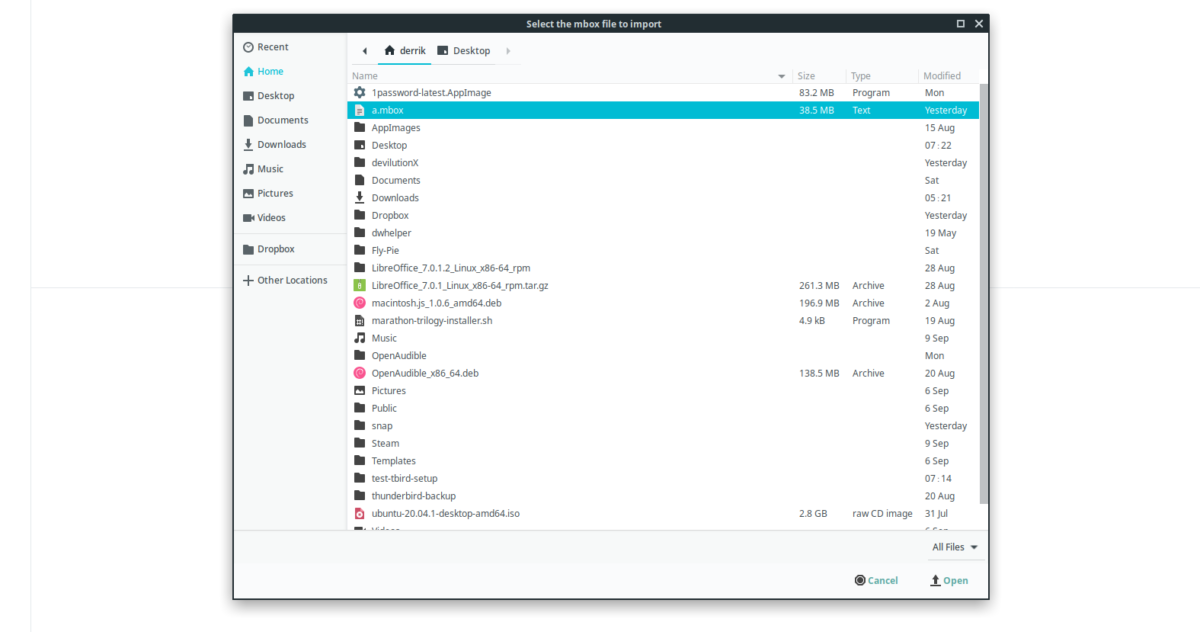The width and height of the screenshot is (1200, 632).
Task: Click the 261.3 MB size value
Action: click(x=819, y=285)
